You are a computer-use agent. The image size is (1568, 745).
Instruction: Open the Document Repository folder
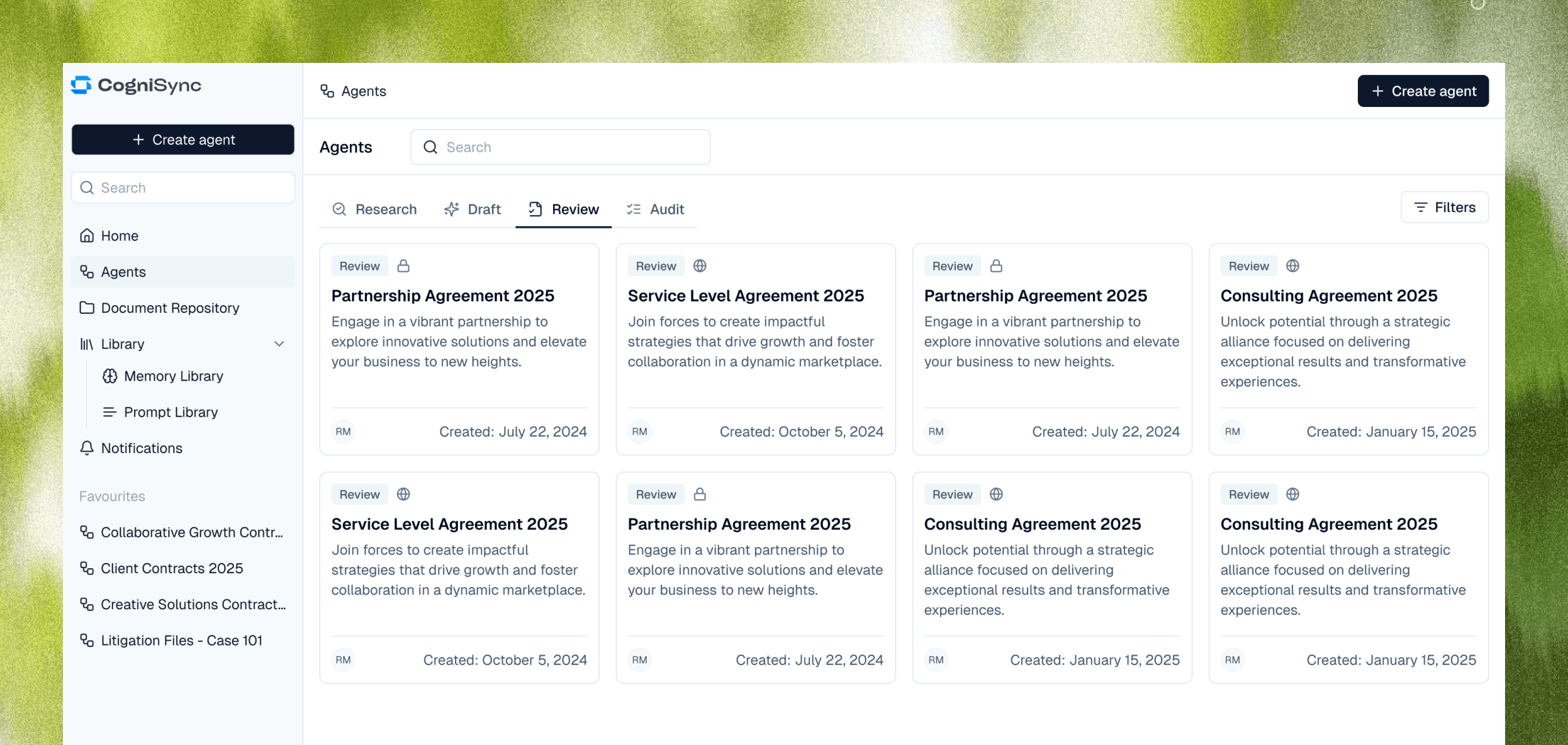click(x=170, y=308)
